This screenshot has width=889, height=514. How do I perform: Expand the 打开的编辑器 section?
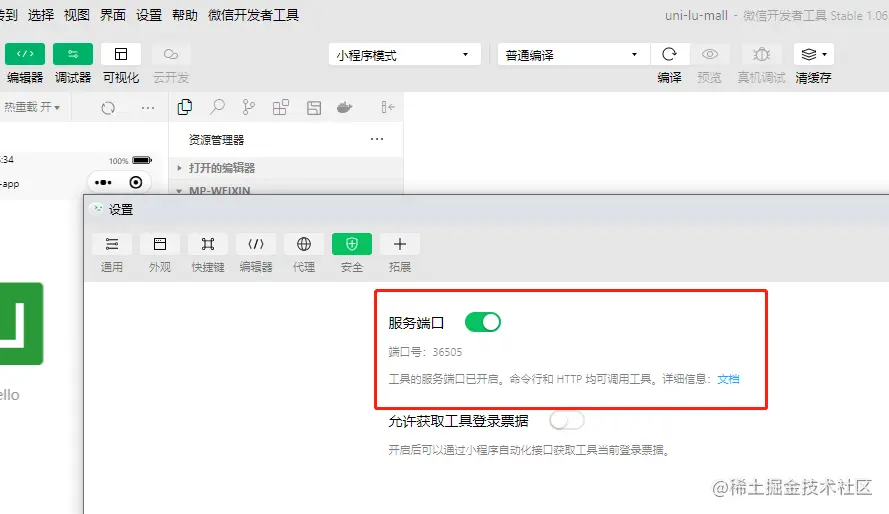pos(286,168)
